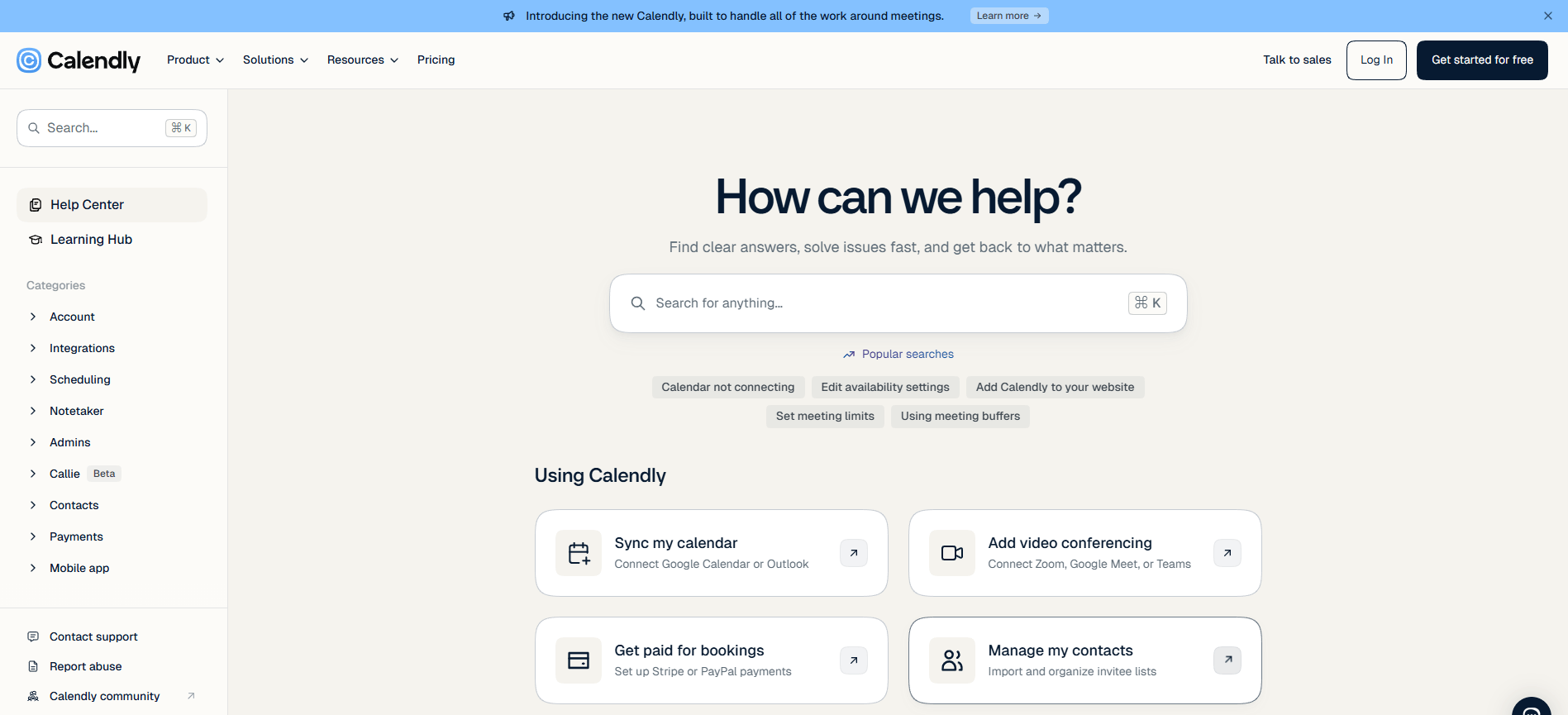Open the Resources dropdown menu
The height and width of the screenshot is (715, 1568).
tap(363, 60)
